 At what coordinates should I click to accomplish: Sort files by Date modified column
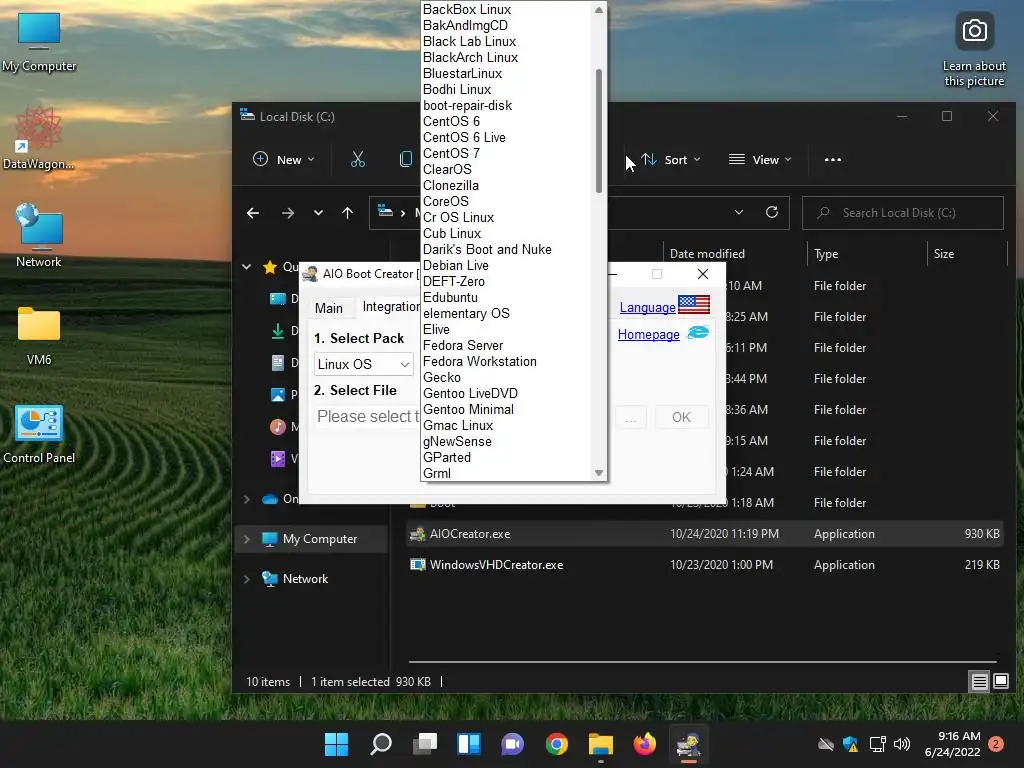point(707,254)
